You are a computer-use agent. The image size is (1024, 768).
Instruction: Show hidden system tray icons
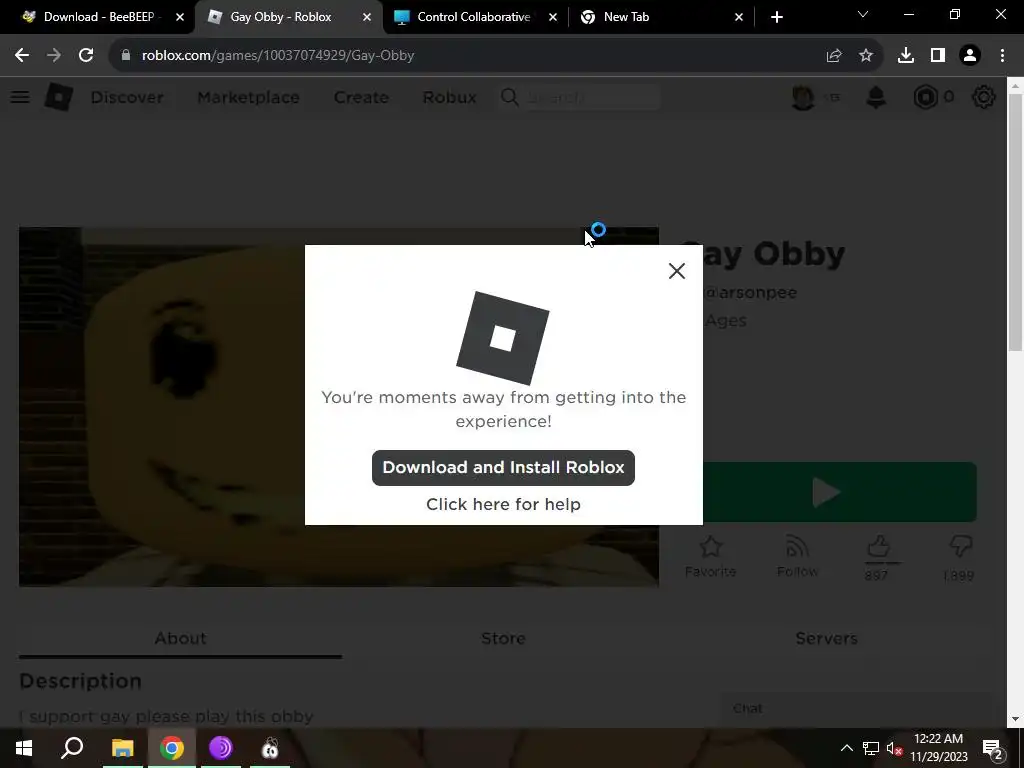[846, 748]
